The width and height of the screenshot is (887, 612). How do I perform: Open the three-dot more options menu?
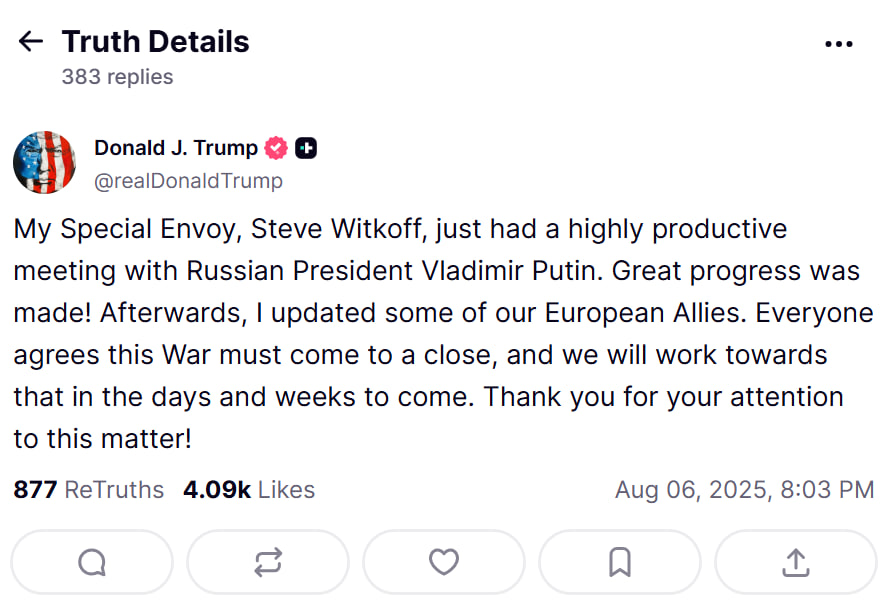click(838, 44)
